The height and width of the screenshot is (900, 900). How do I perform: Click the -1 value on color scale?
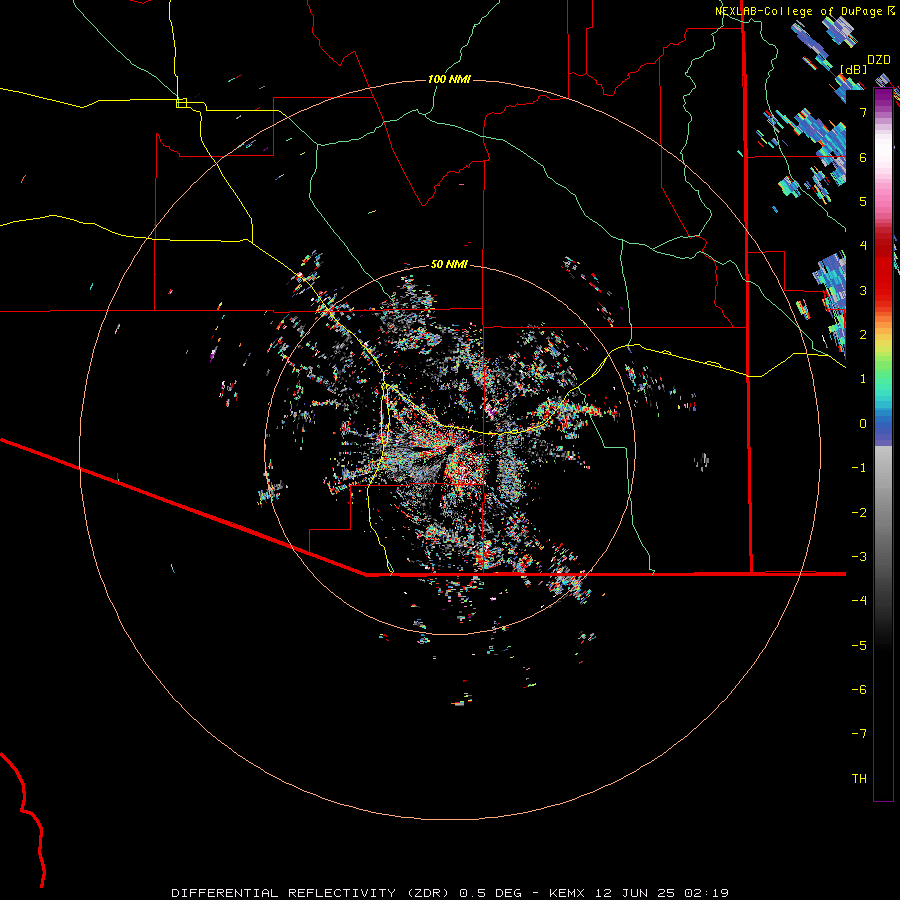pos(859,468)
